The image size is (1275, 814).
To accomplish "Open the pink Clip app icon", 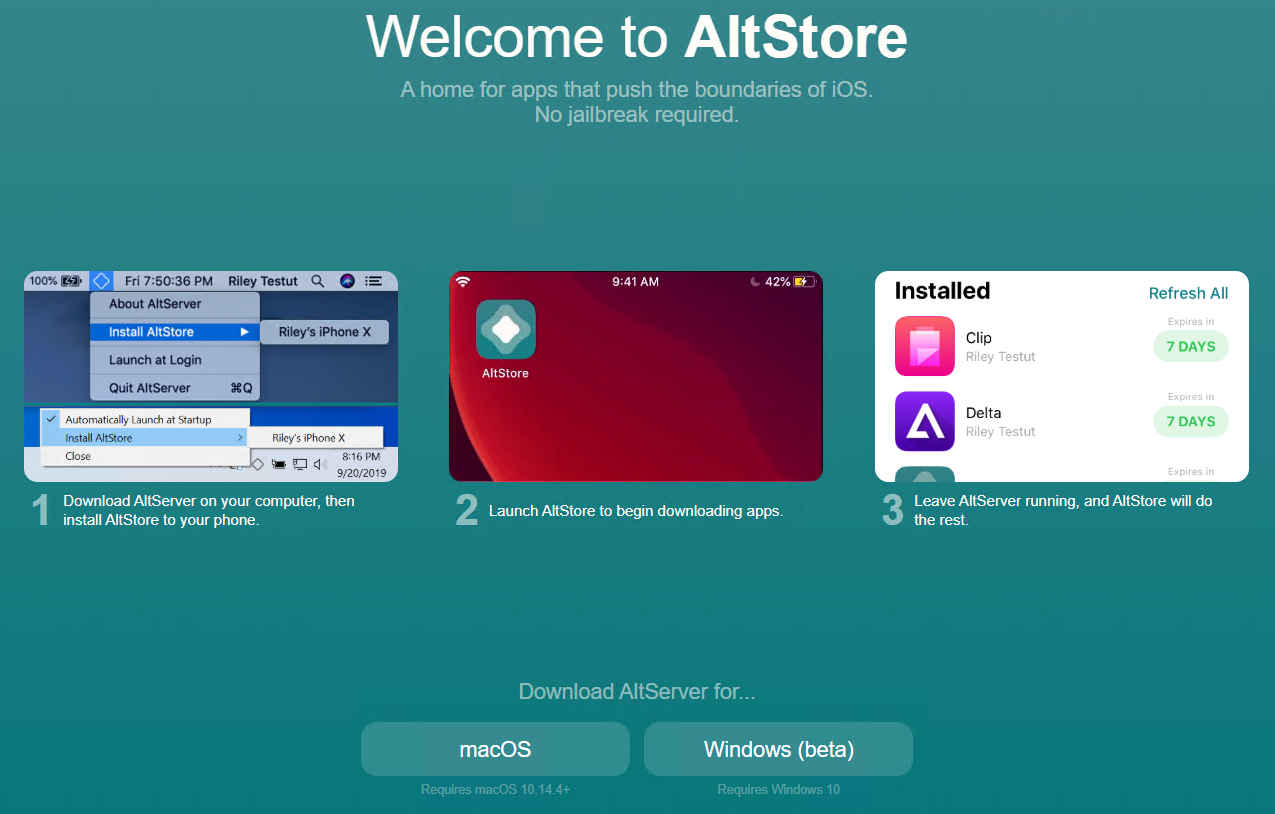I will pyautogui.click(x=924, y=346).
